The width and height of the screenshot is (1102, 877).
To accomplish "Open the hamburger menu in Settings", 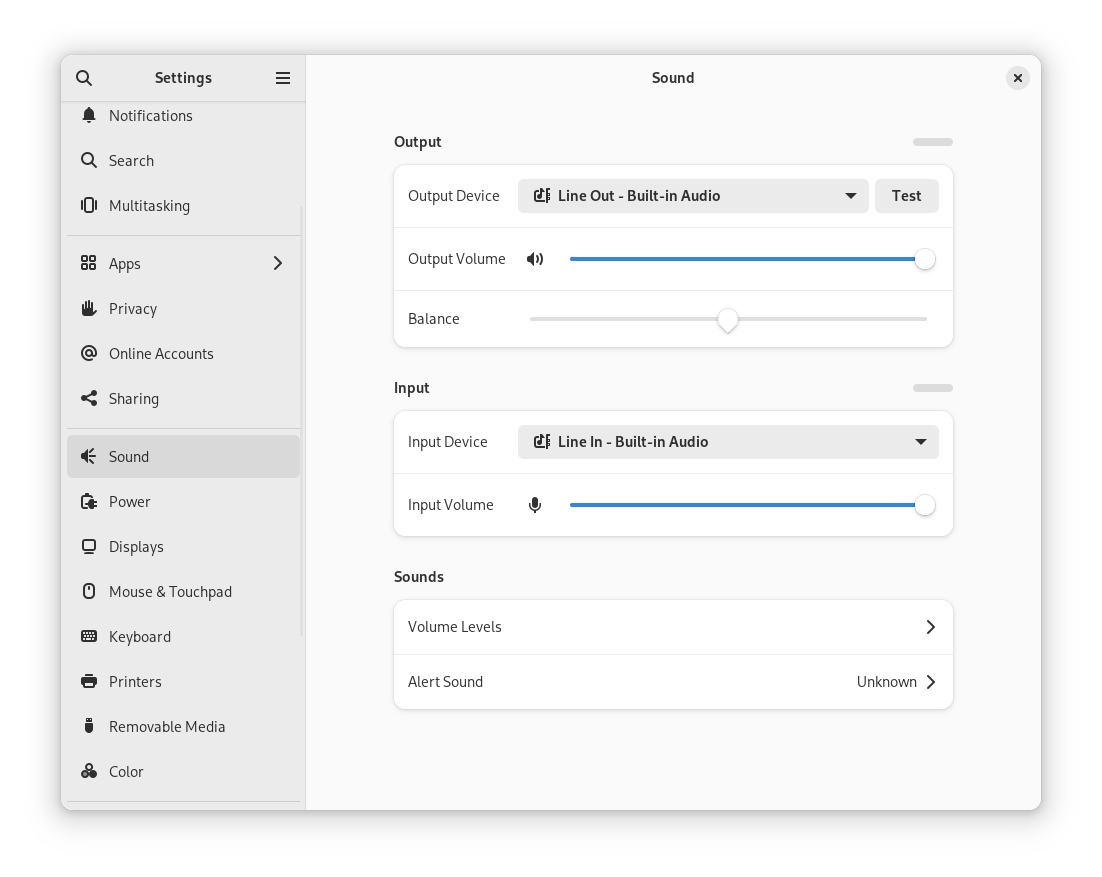I will (x=283, y=77).
